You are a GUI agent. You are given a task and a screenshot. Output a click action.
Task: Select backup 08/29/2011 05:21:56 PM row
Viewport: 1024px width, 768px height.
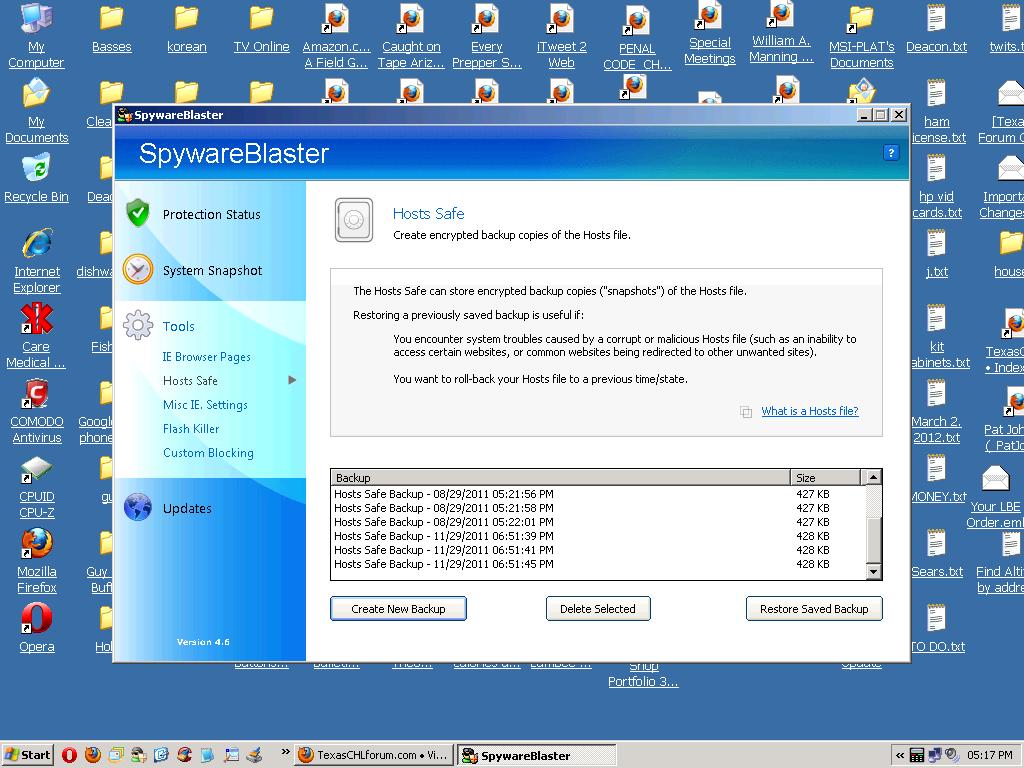click(x=598, y=494)
